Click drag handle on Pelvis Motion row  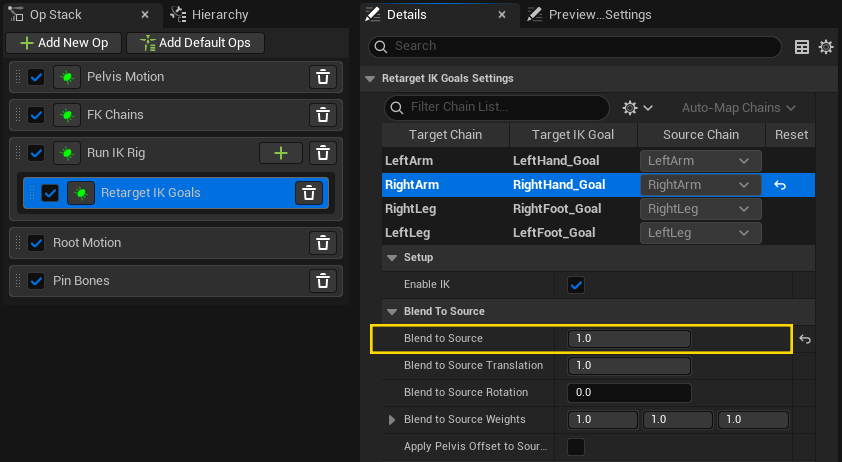point(18,77)
